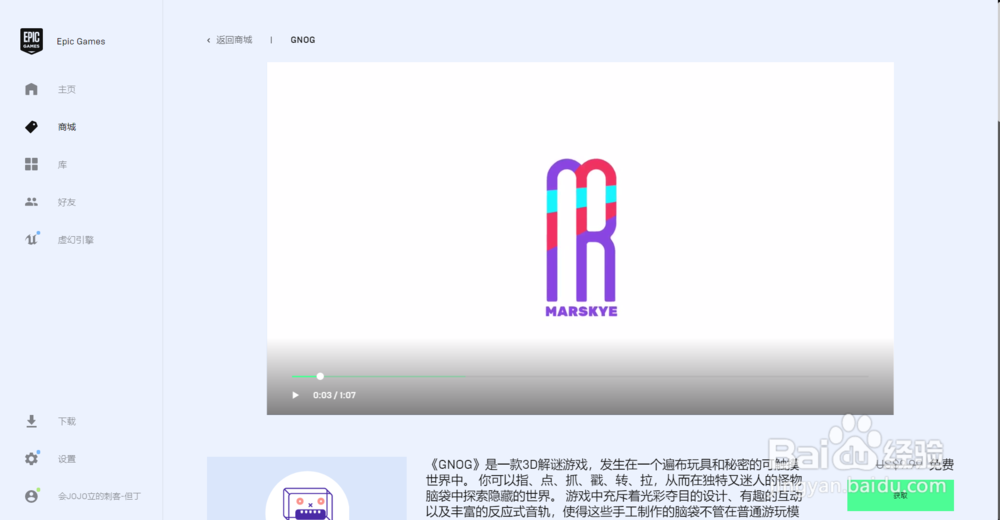Image resolution: width=1000 pixels, height=520 pixels.
Task: Open the 好友 friends icon
Action: click(x=31, y=202)
